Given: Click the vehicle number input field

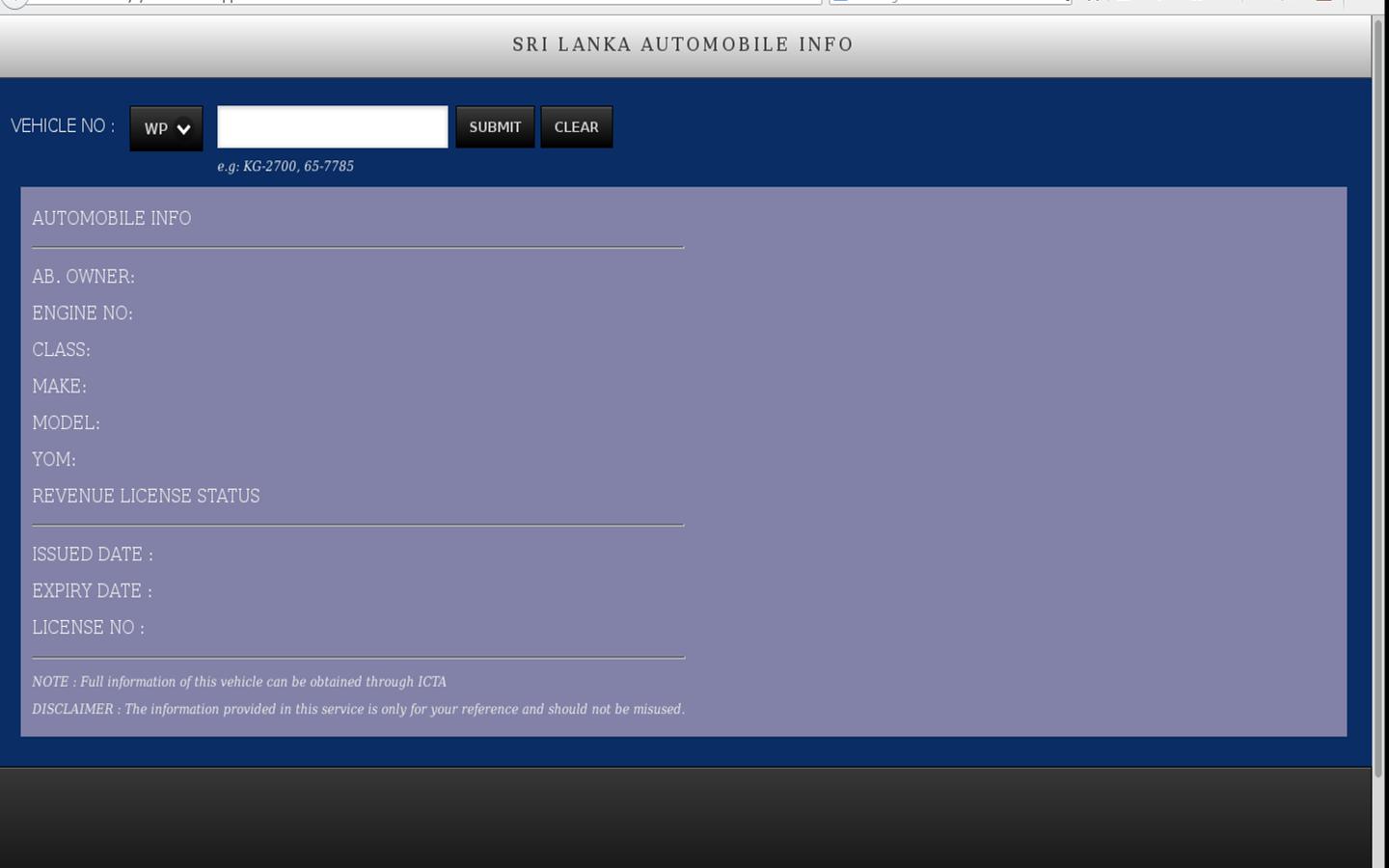Looking at the screenshot, I should (332, 127).
